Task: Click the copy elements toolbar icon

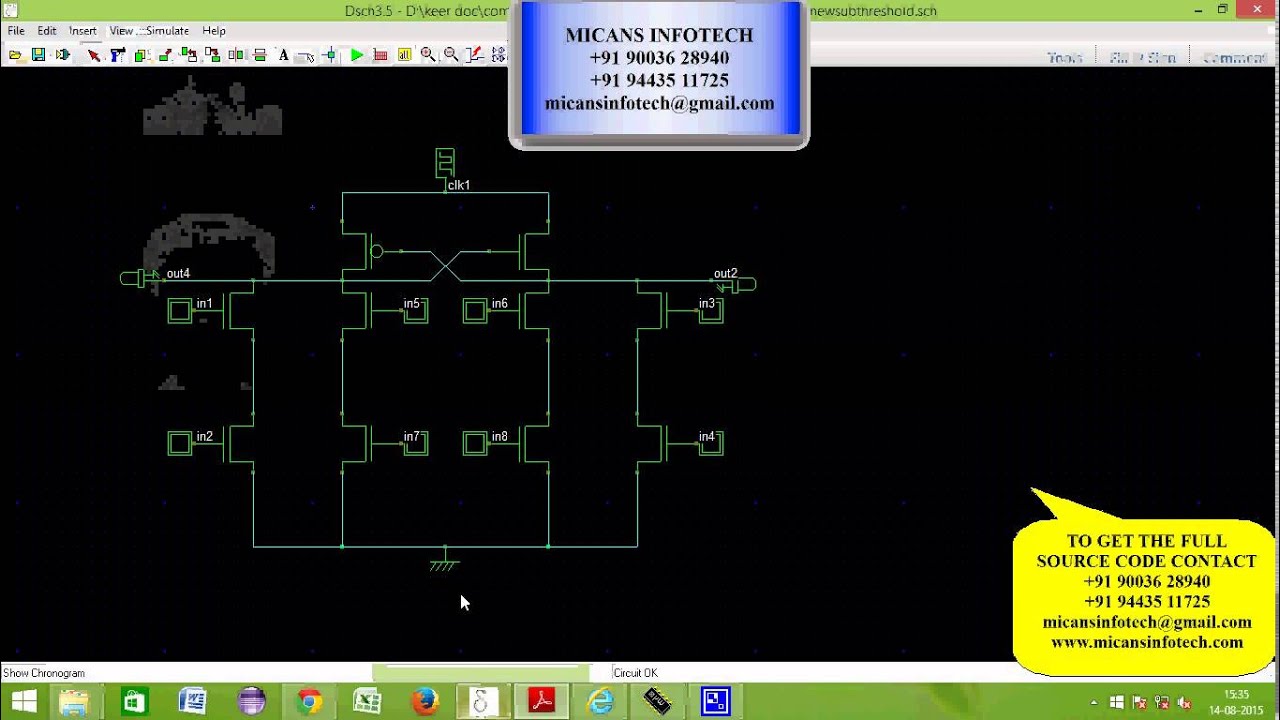Action: (141, 55)
